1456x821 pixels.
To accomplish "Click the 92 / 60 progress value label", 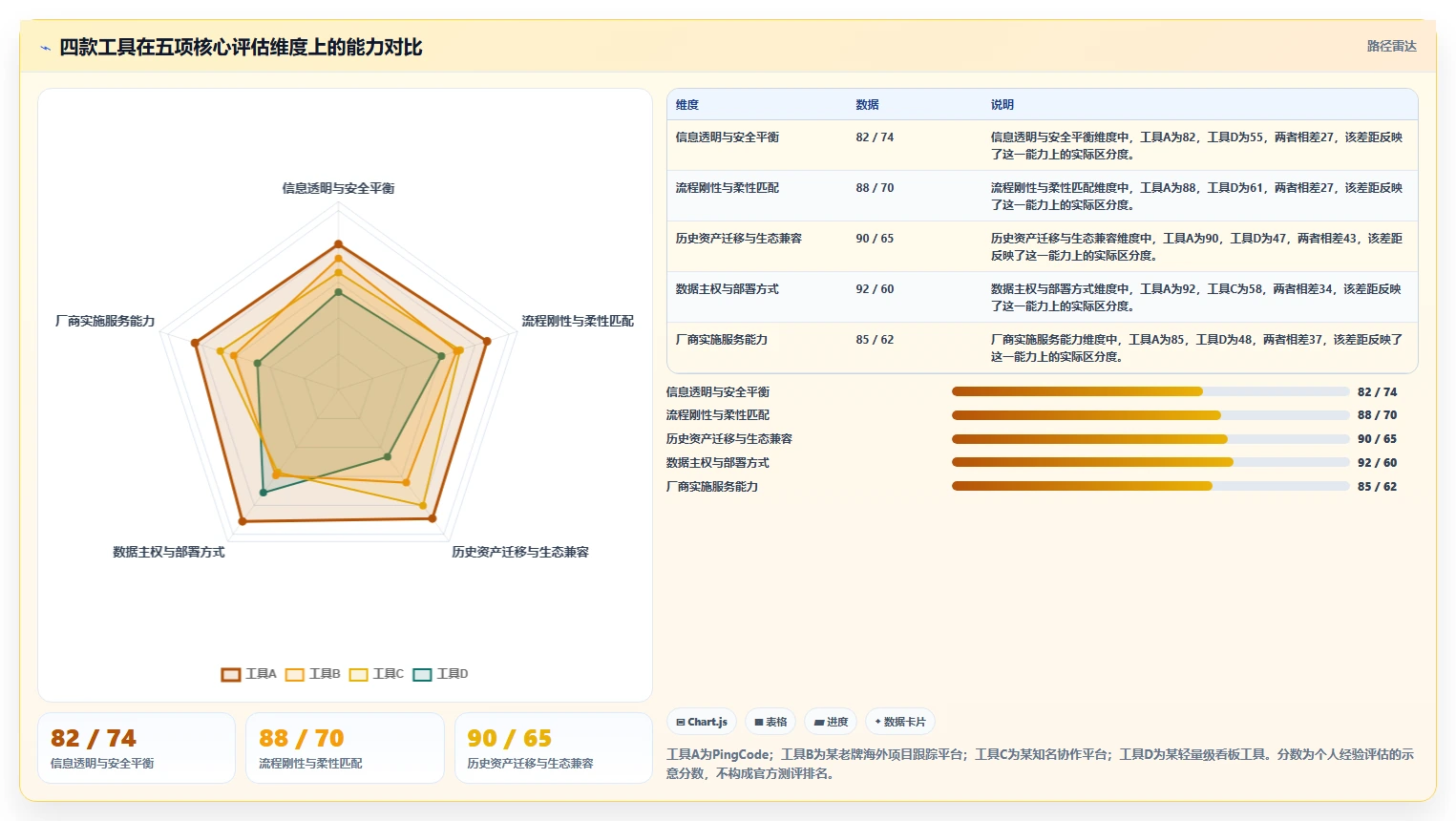I will [x=1377, y=463].
